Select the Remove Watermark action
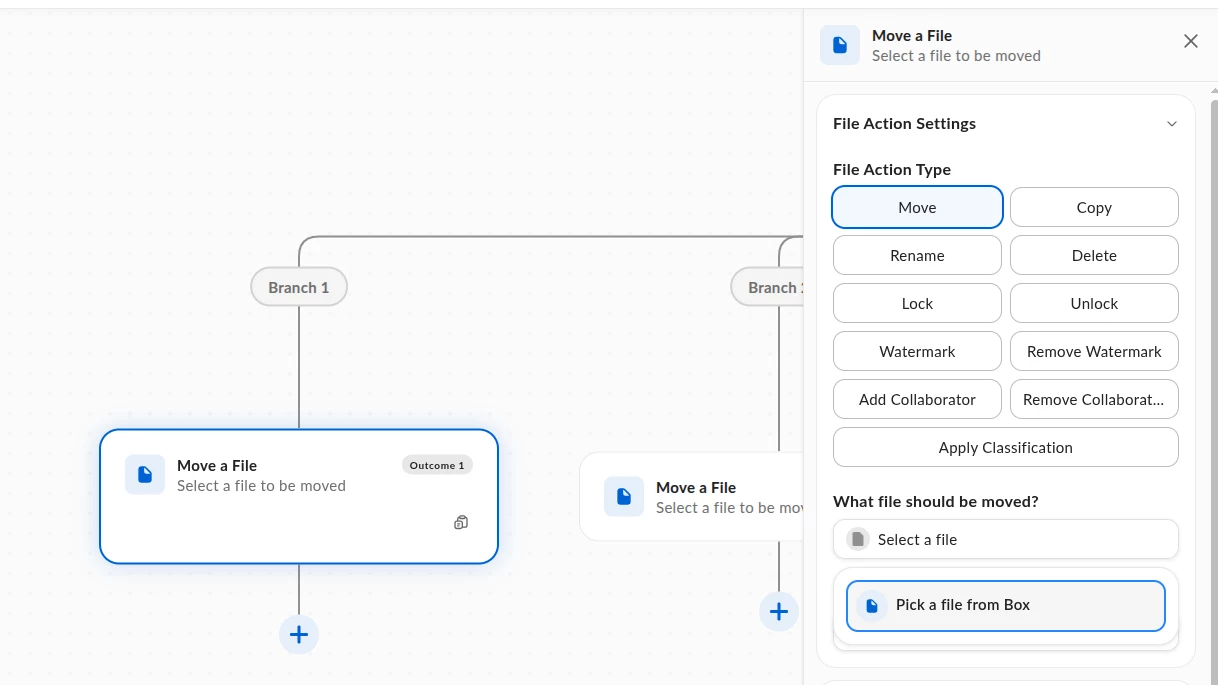1218x685 pixels. pos(1094,351)
